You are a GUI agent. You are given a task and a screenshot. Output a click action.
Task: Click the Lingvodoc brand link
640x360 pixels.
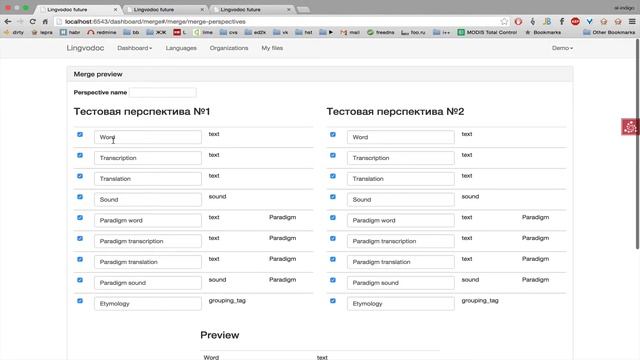click(x=85, y=48)
